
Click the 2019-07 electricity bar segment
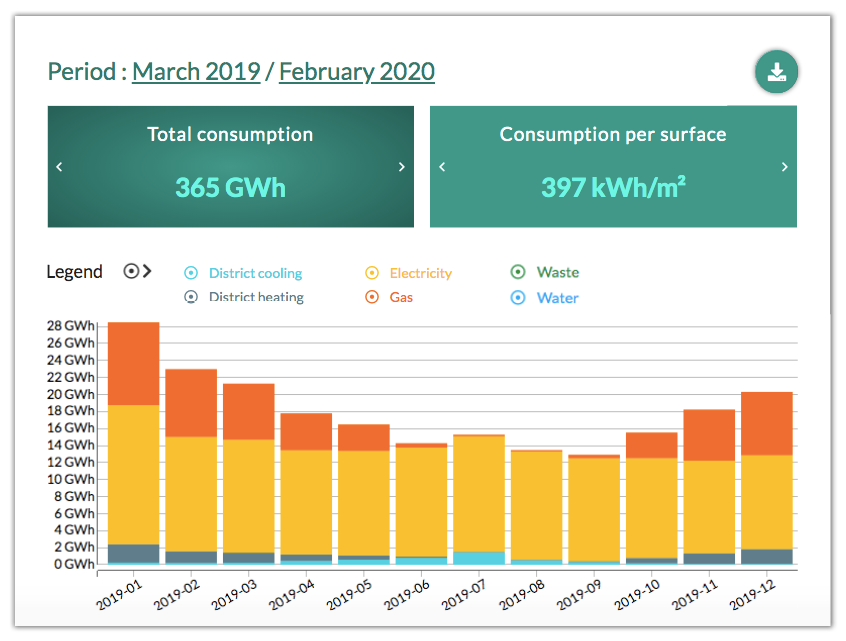click(x=479, y=493)
